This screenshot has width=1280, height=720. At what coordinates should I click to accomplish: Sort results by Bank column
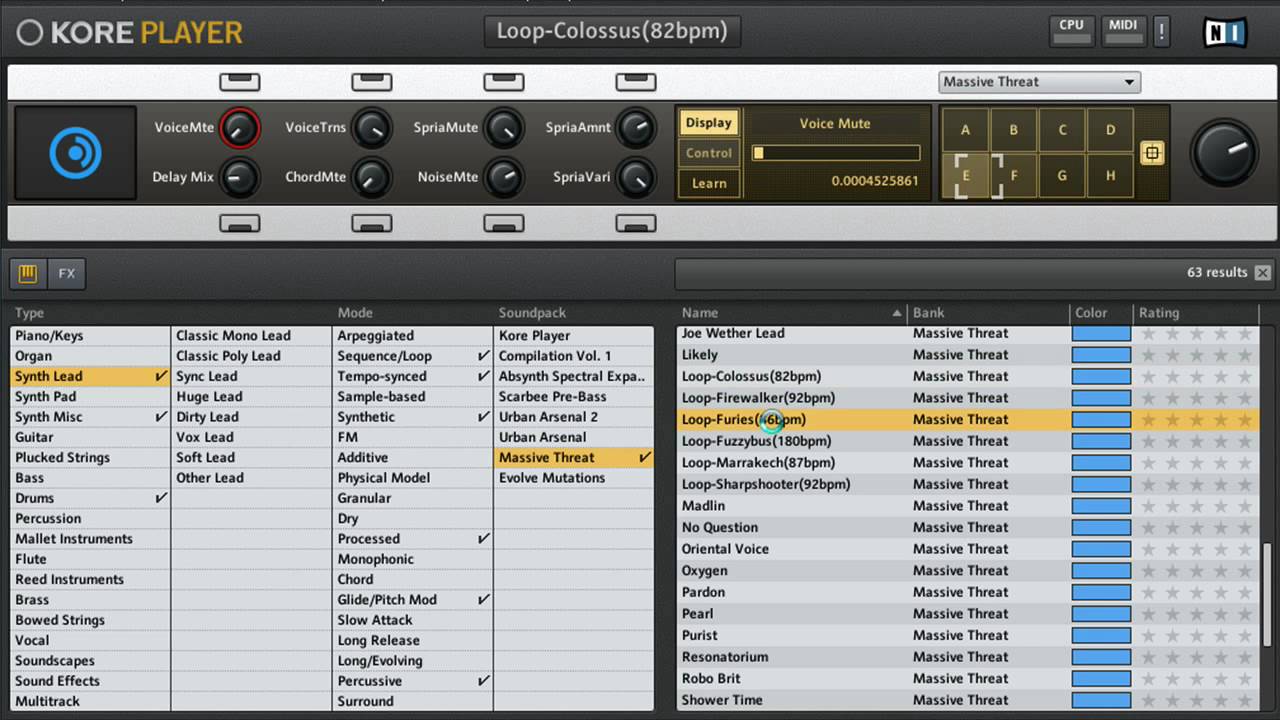click(x=988, y=313)
